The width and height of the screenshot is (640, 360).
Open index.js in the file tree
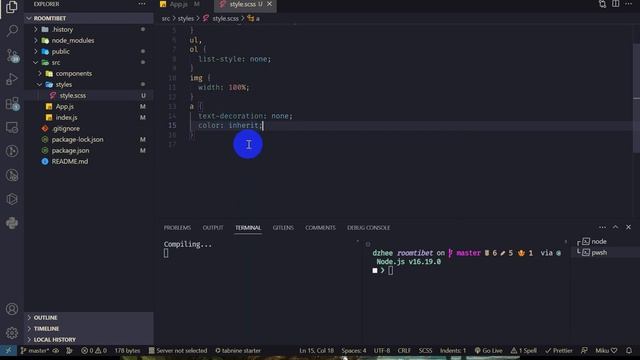[x=89, y=118]
